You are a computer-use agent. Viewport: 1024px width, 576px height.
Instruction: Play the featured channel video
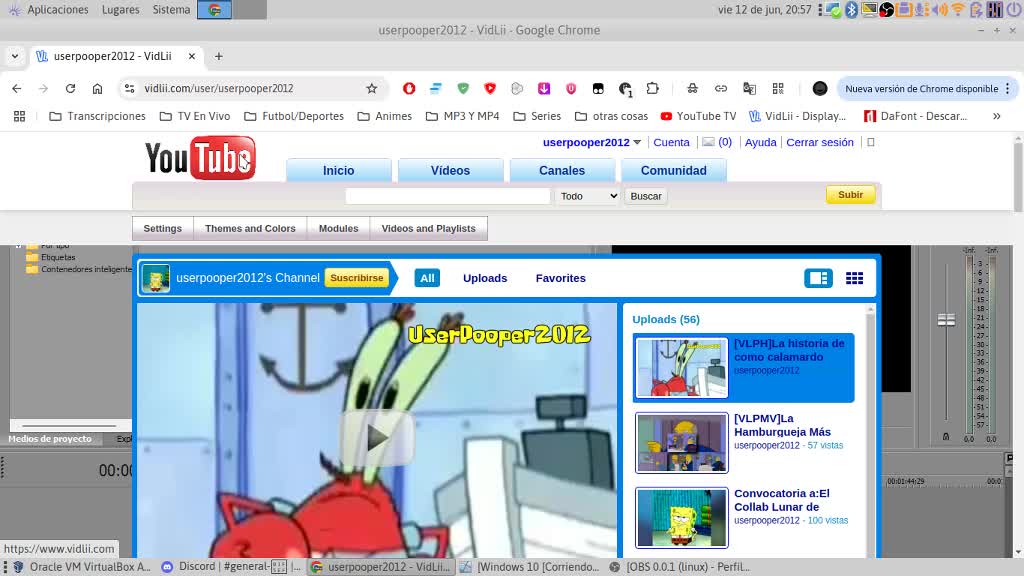point(377,438)
